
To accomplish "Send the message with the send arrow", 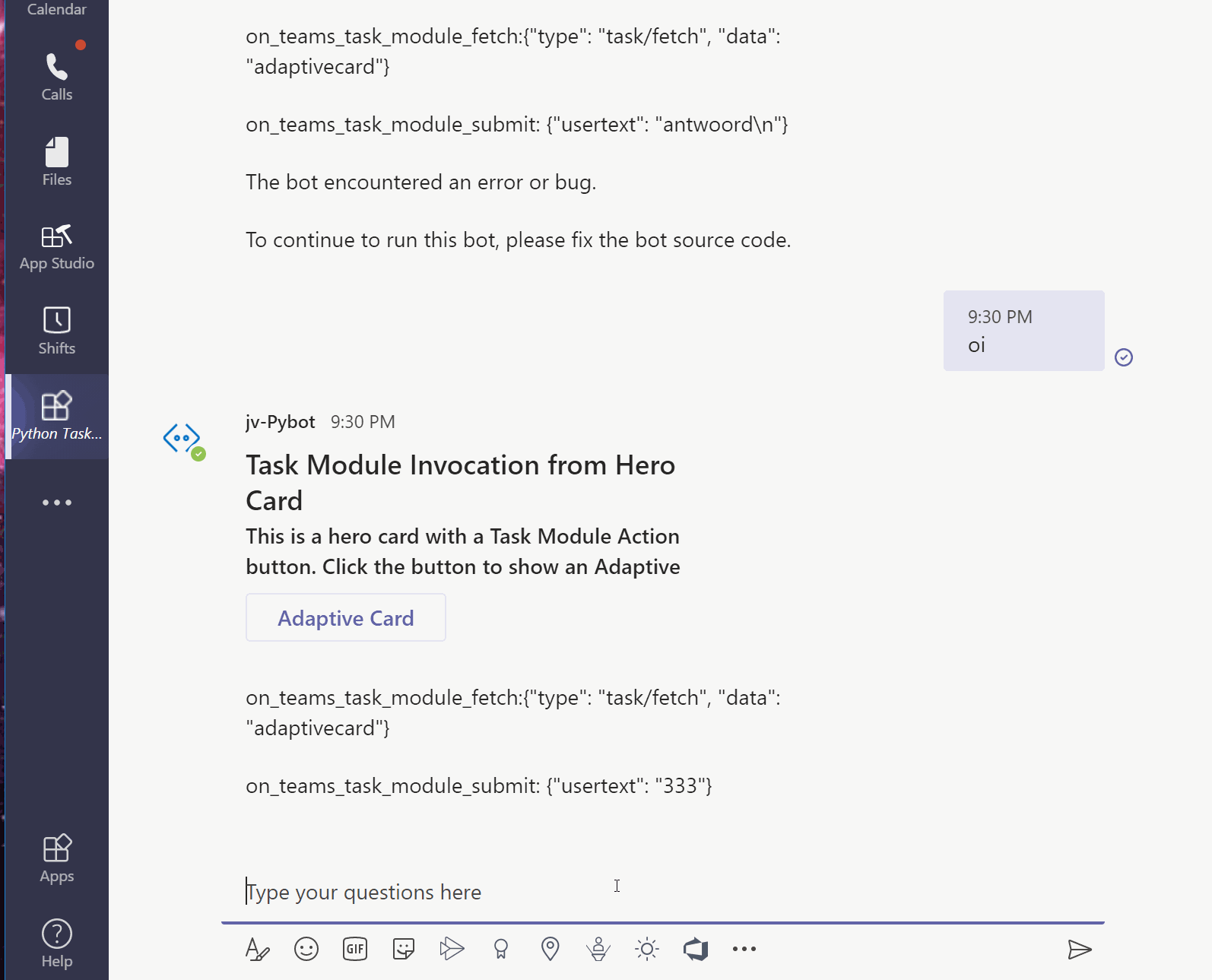I will coord(1080,949).
